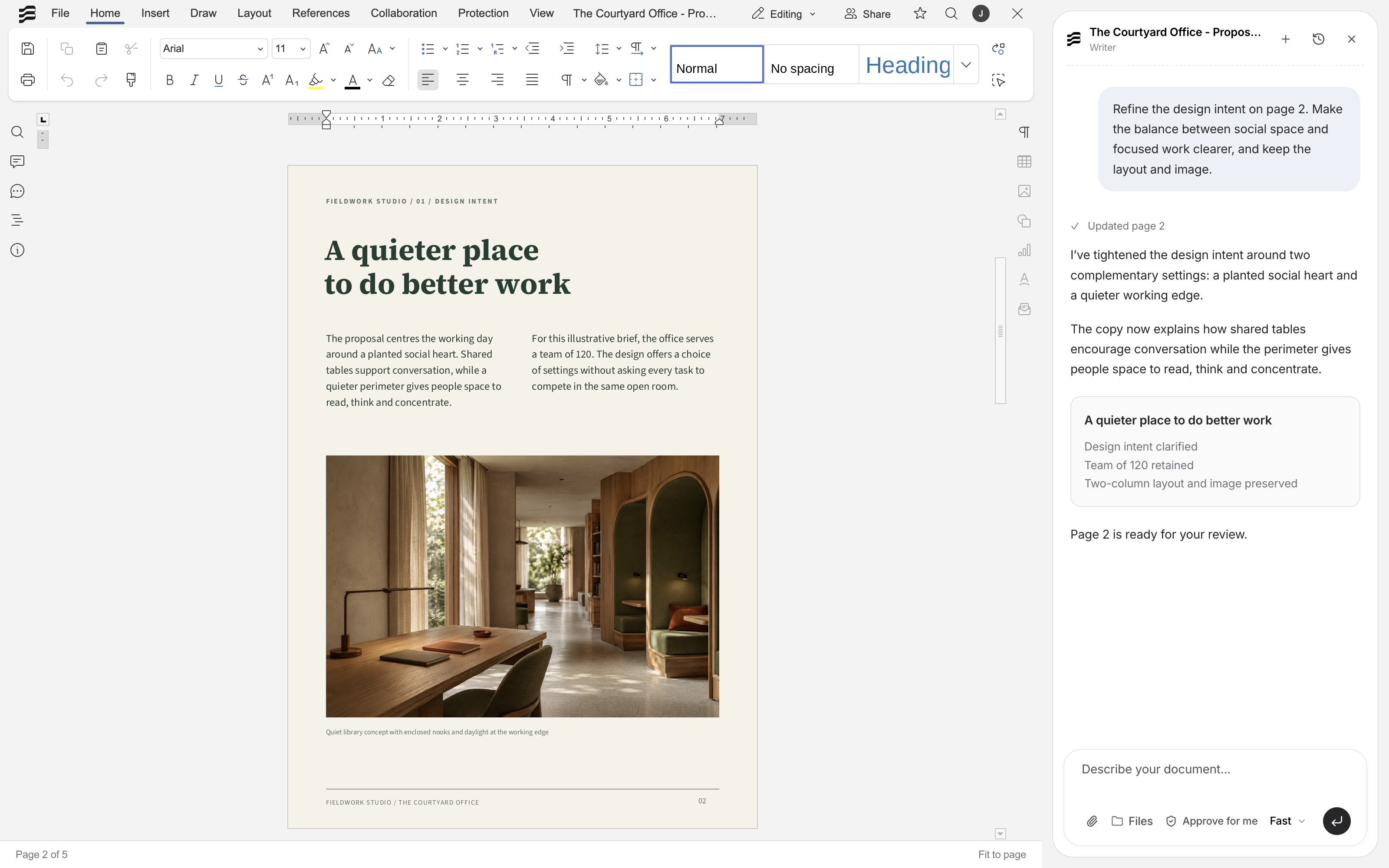Viewport: 1389px width, 868px height.
Task: Justify the paragraph text
Action: [532, 80]
